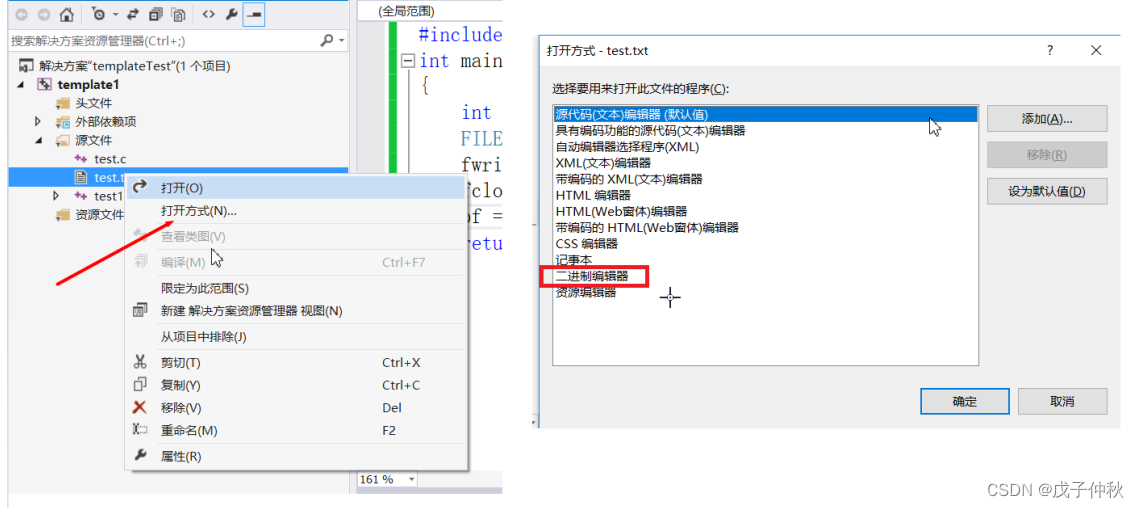Screen dimensions: 1139x508
Task: Click the Show All Files icon
Action: point(178,14)
